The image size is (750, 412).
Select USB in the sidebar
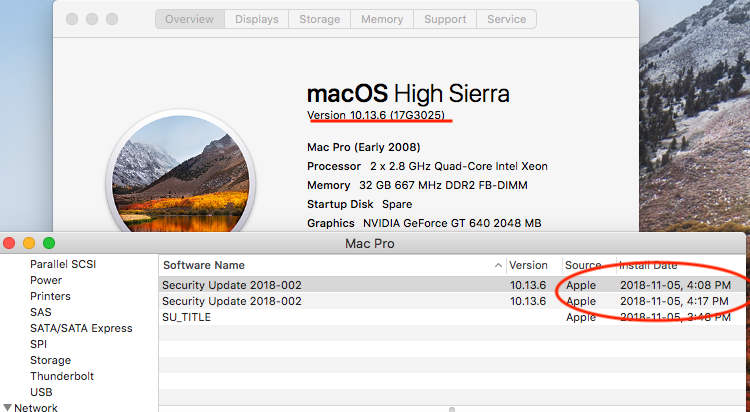click(x=41, y=392)
